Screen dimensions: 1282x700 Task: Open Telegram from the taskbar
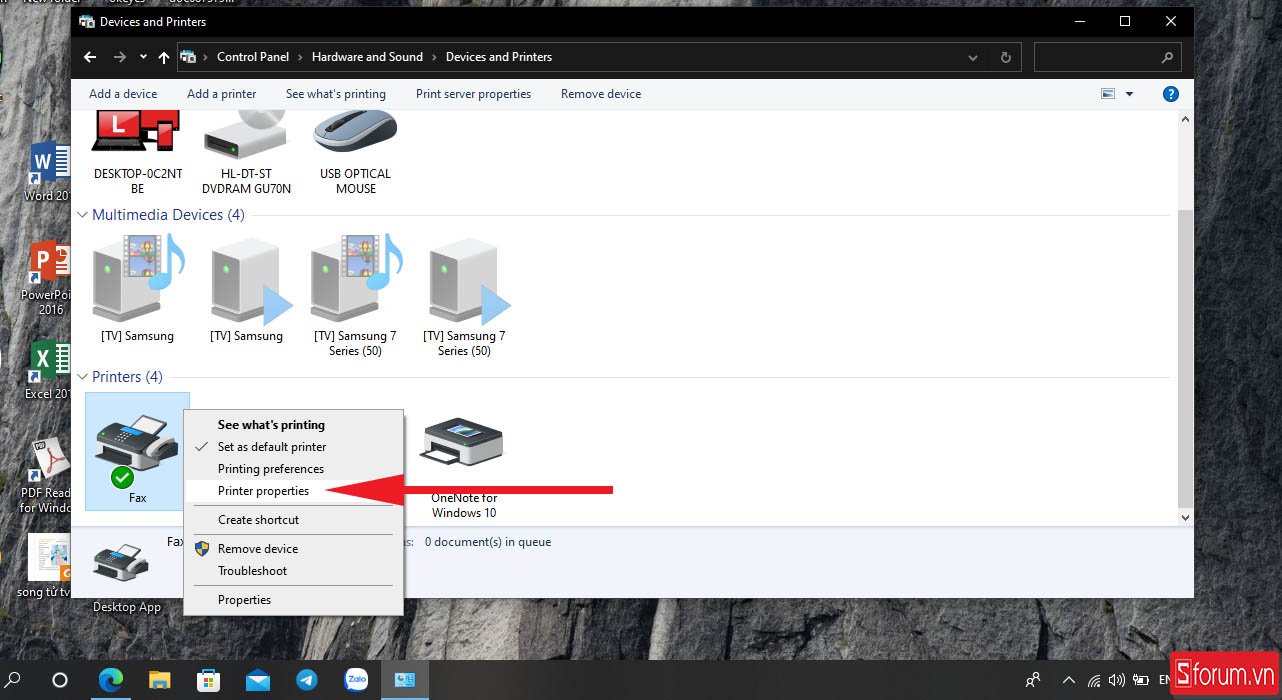pyautogui.click(x=307, y=680)
